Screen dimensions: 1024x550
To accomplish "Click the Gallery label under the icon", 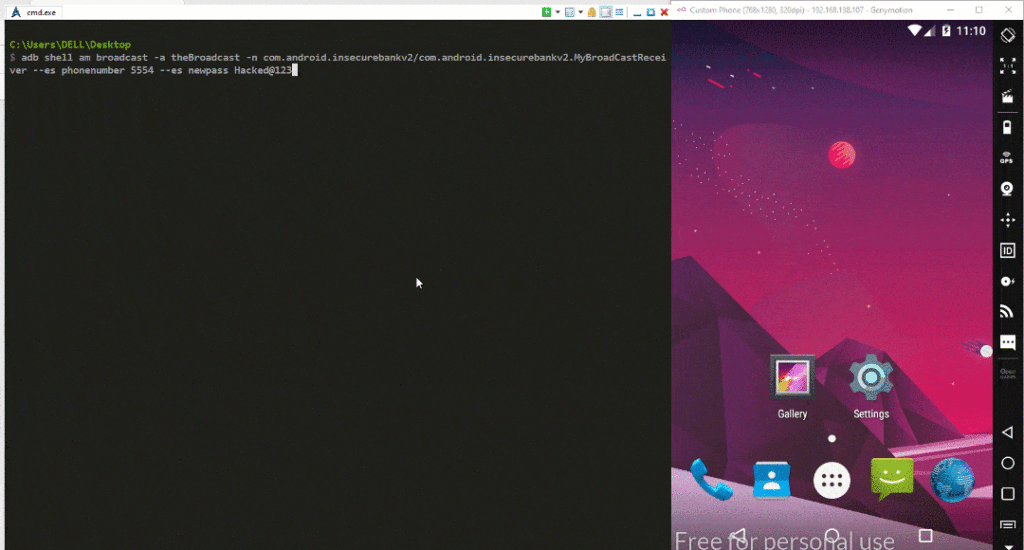I will 792,413.
